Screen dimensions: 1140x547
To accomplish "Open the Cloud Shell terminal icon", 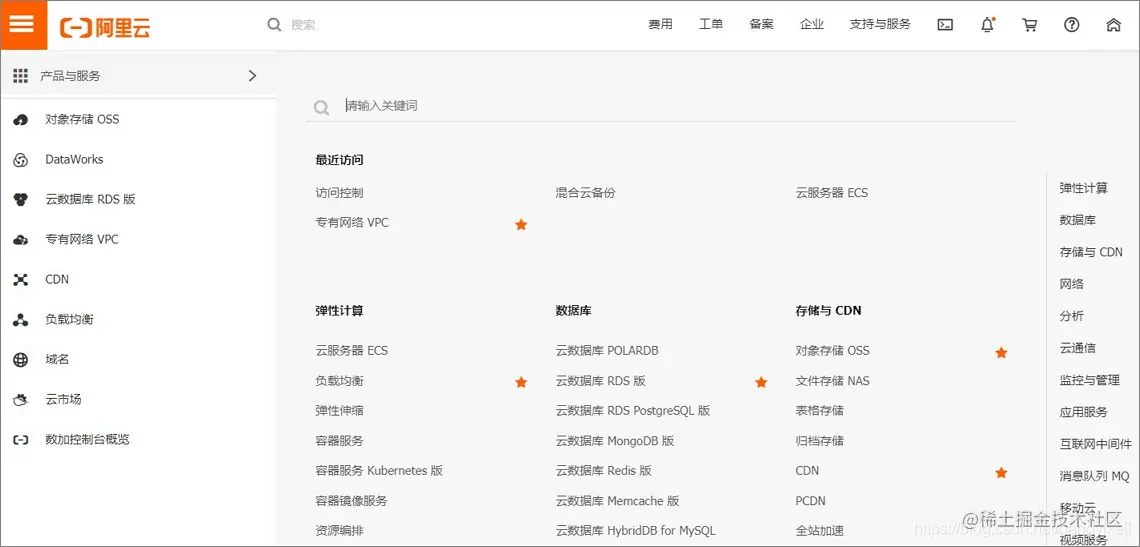I will (945, 25).
